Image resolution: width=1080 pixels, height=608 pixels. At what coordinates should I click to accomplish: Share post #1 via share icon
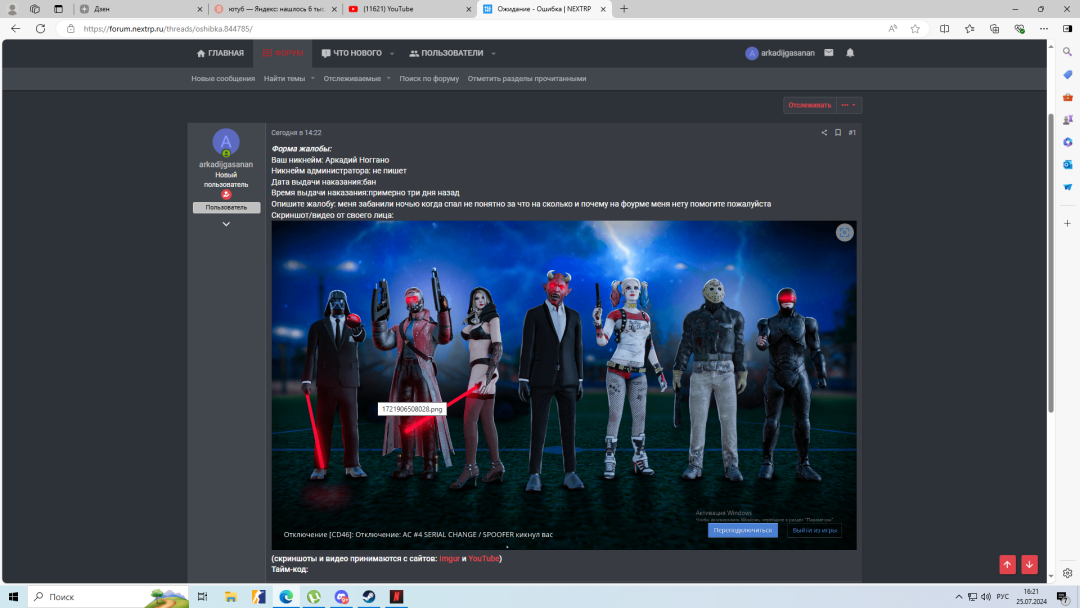824,133
